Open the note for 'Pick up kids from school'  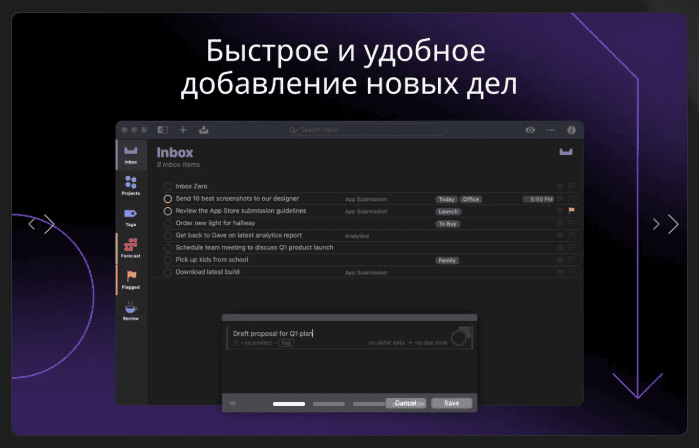560,259
